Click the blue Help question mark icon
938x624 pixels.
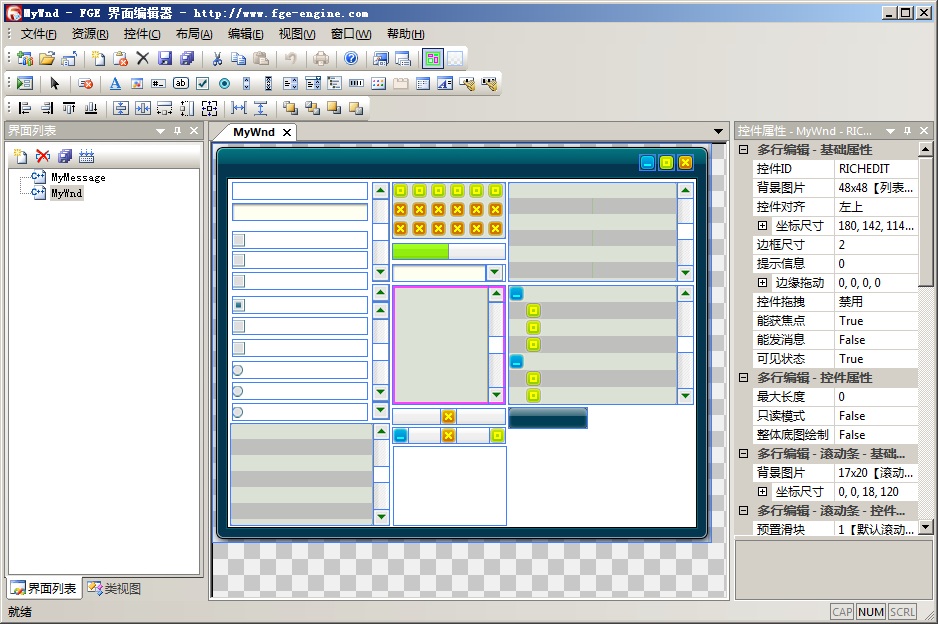[351, 59]
